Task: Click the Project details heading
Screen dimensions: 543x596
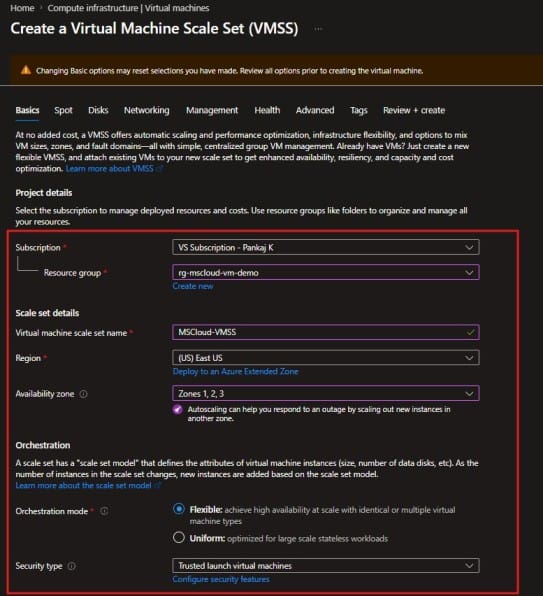Action: tap(44, 193)
